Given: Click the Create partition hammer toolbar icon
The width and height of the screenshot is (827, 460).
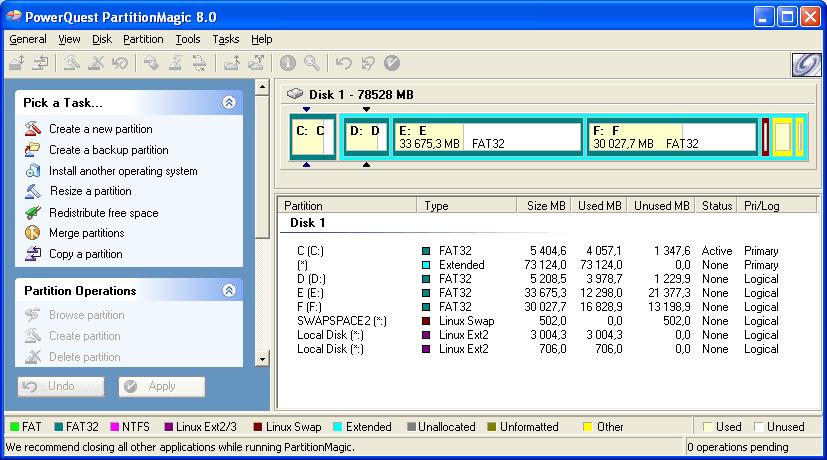Looking at the screenshot, I should point(72,63).
